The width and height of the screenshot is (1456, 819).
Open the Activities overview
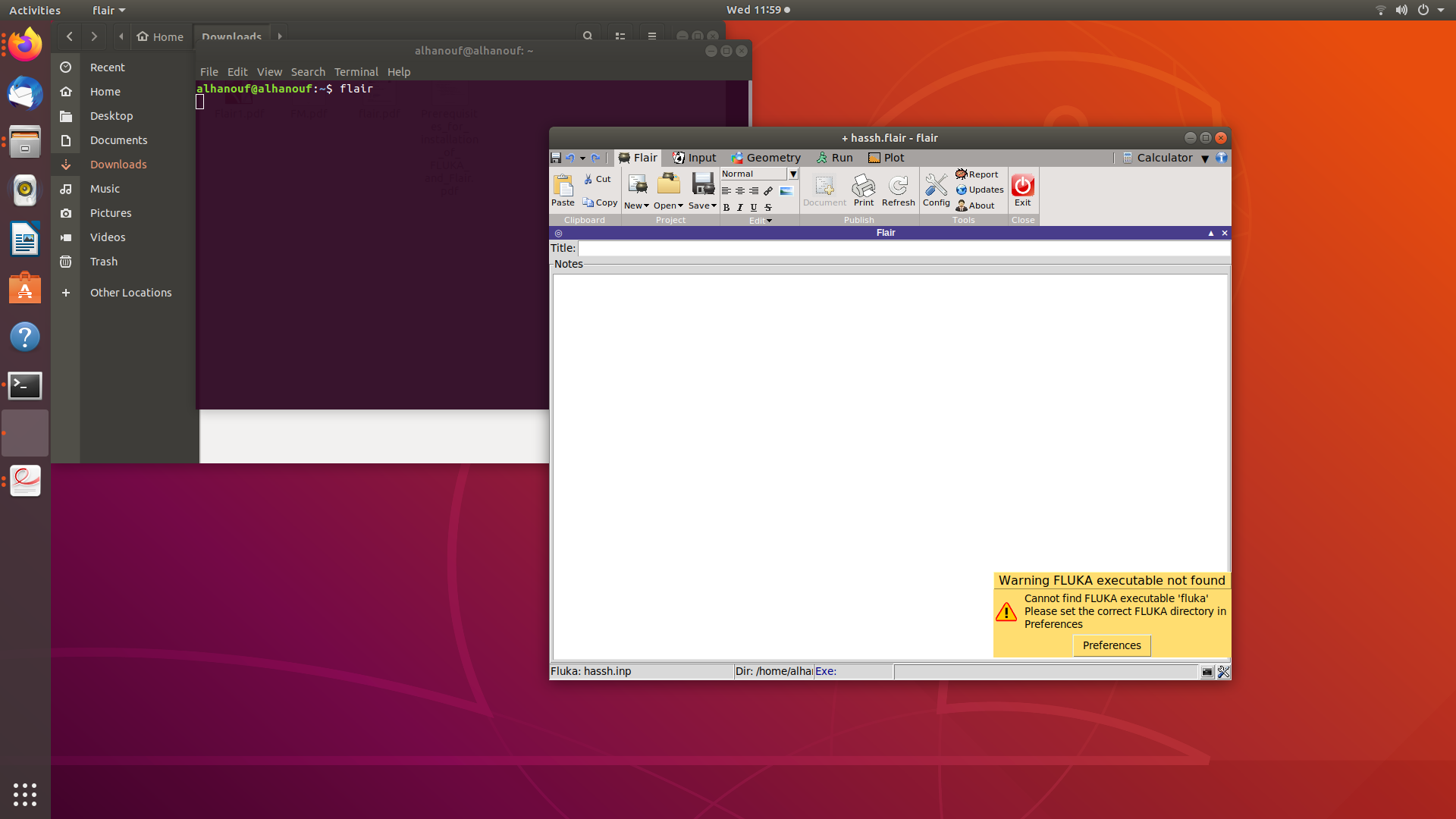point(35,10)
